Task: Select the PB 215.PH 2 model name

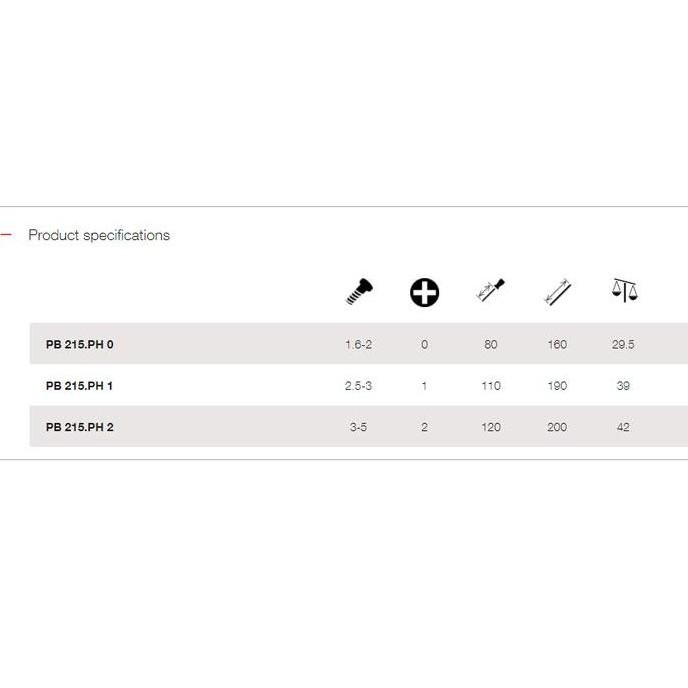Action: (x=80, y=427)
